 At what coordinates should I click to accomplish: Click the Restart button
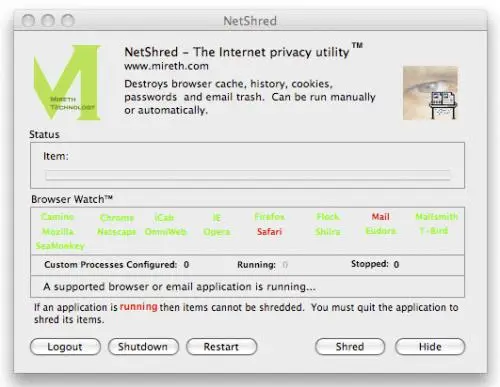(x=221, y=347)
